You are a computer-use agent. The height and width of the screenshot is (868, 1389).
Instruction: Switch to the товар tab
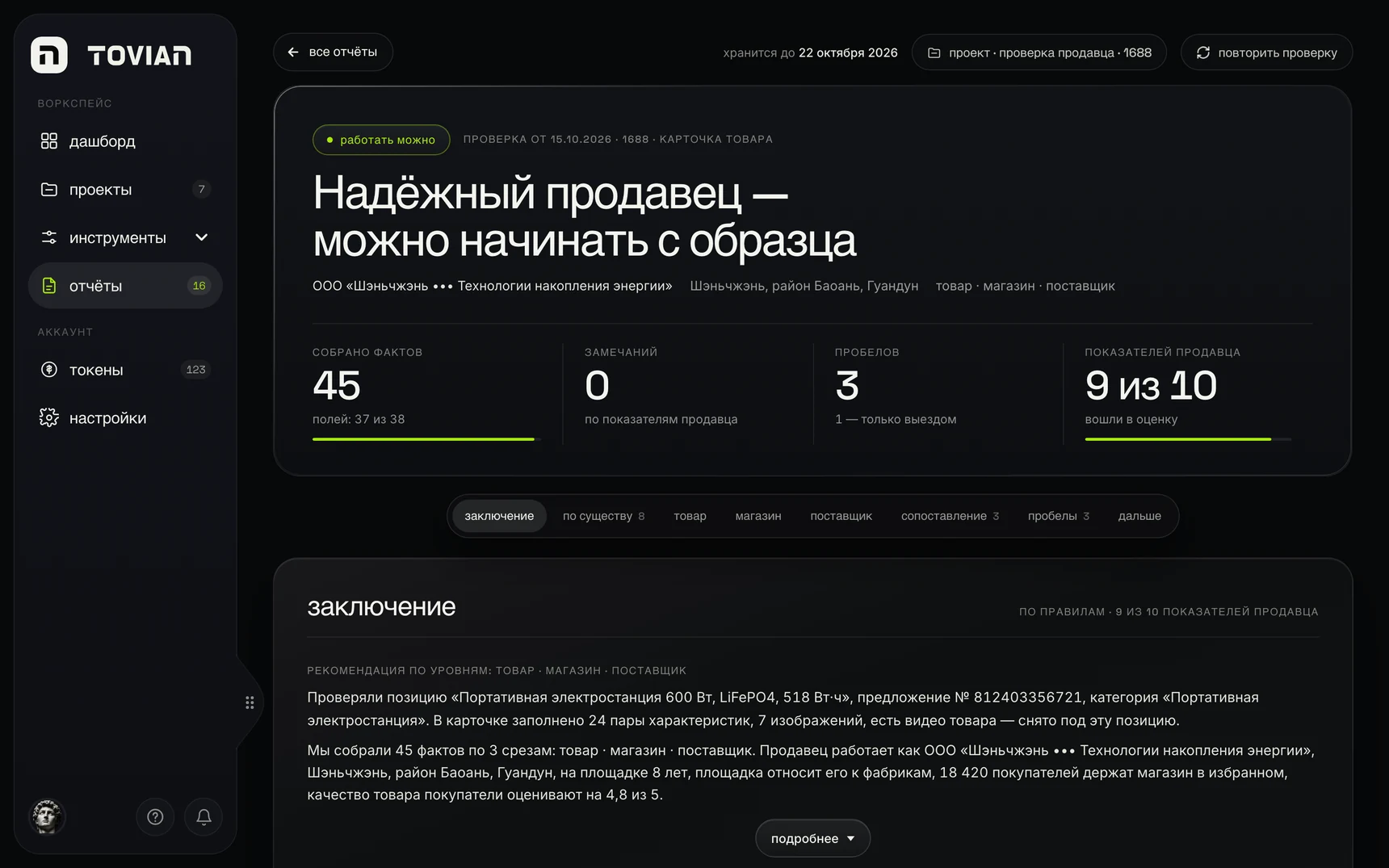pos(690,516)
